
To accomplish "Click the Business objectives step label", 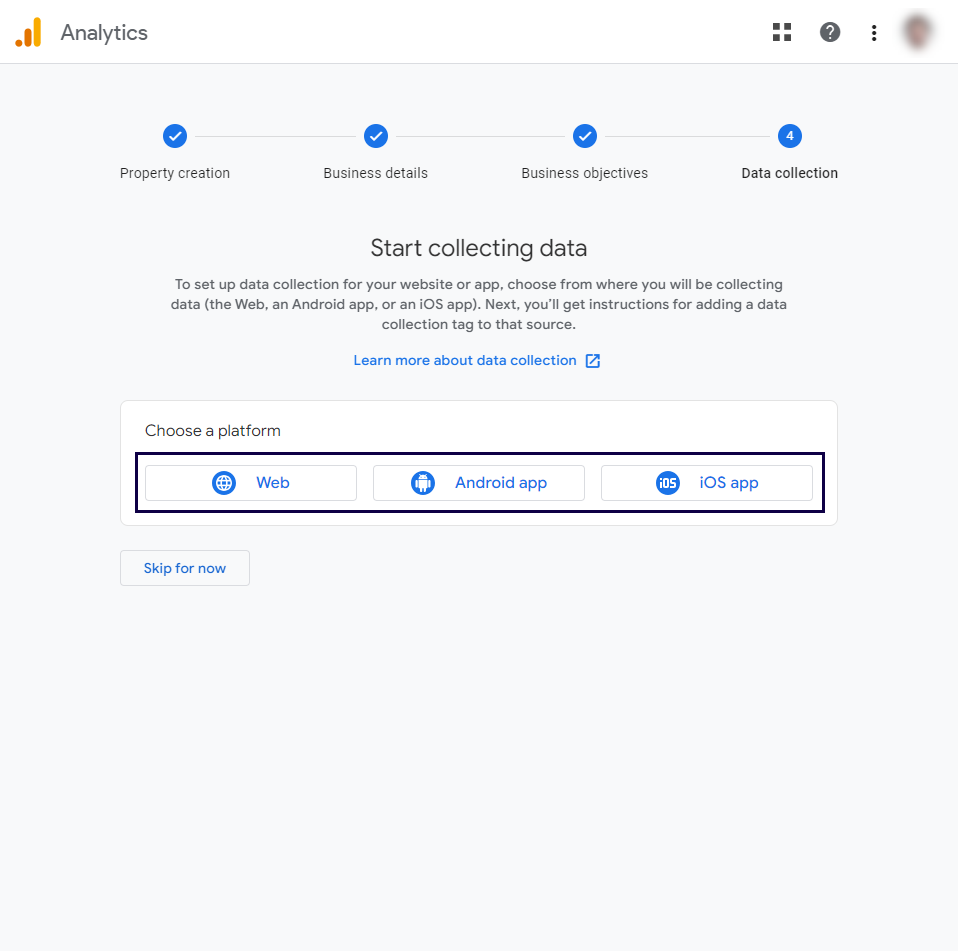I will click(x=585, y=173).
